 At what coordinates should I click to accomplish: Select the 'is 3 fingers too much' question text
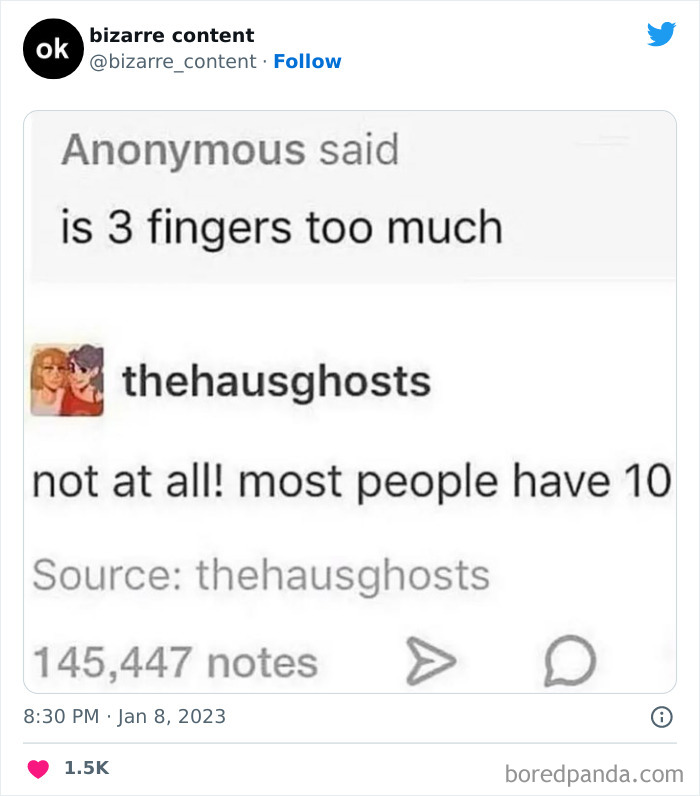[x=282, y=227]
